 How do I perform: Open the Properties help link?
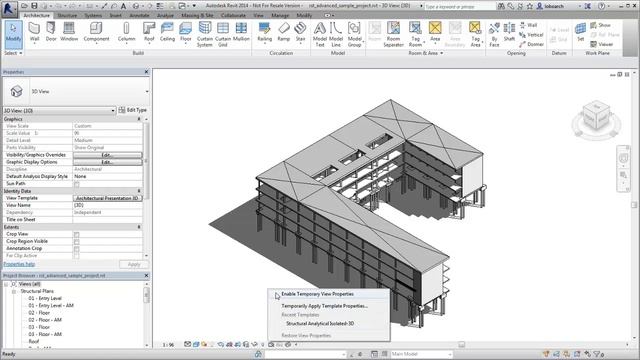pyautogui.click(x=19, y=264)
